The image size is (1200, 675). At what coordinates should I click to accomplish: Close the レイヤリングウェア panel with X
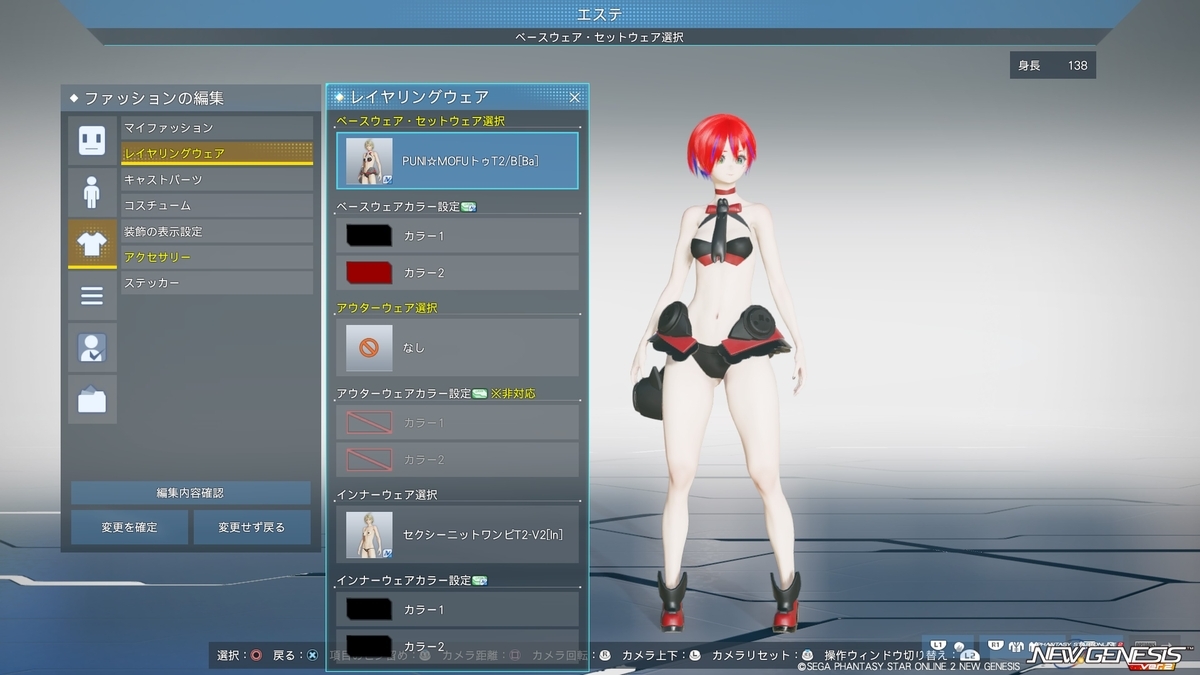tap(575, 97)
